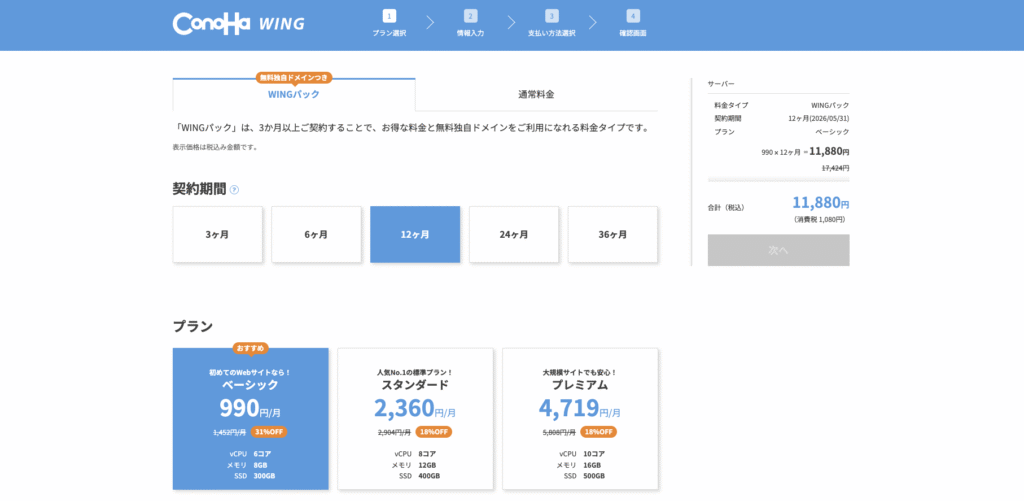Select the 3ヶ月 contract period
Image resolution: width=1024 pixels, height=501 pixels.
click(x=217, y=234)
